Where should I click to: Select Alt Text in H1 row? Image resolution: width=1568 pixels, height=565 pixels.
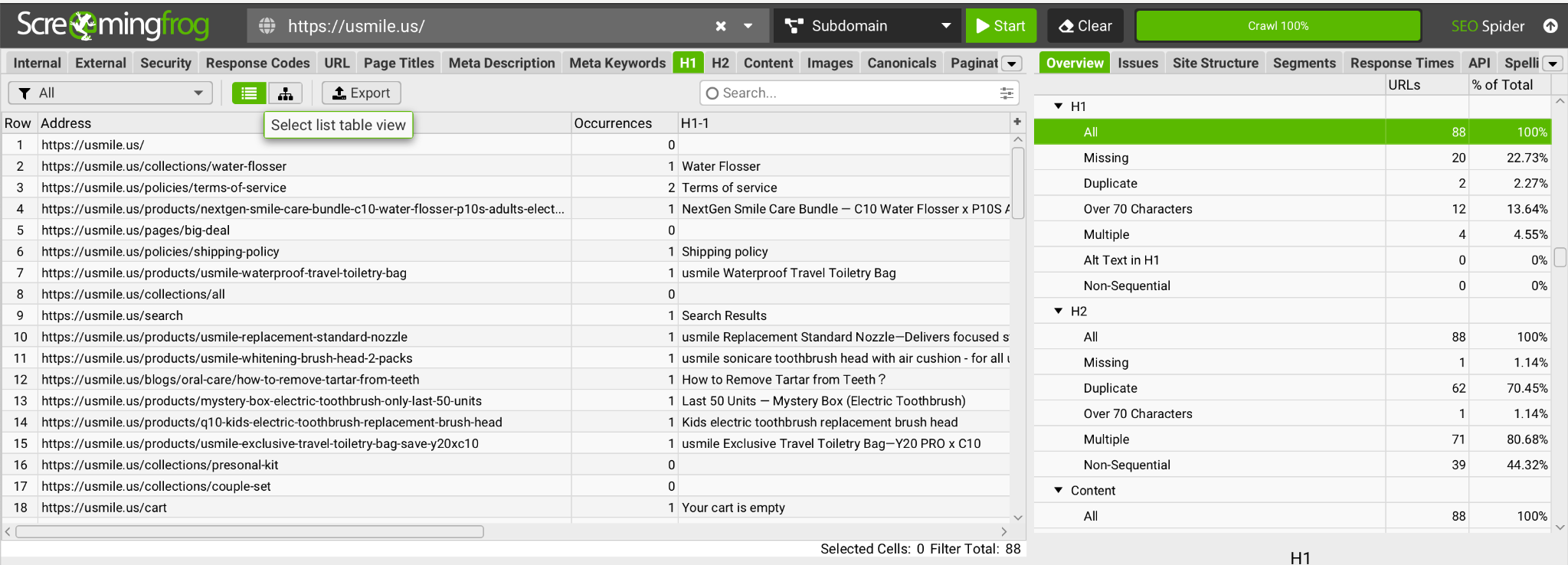pos(1292,260)
